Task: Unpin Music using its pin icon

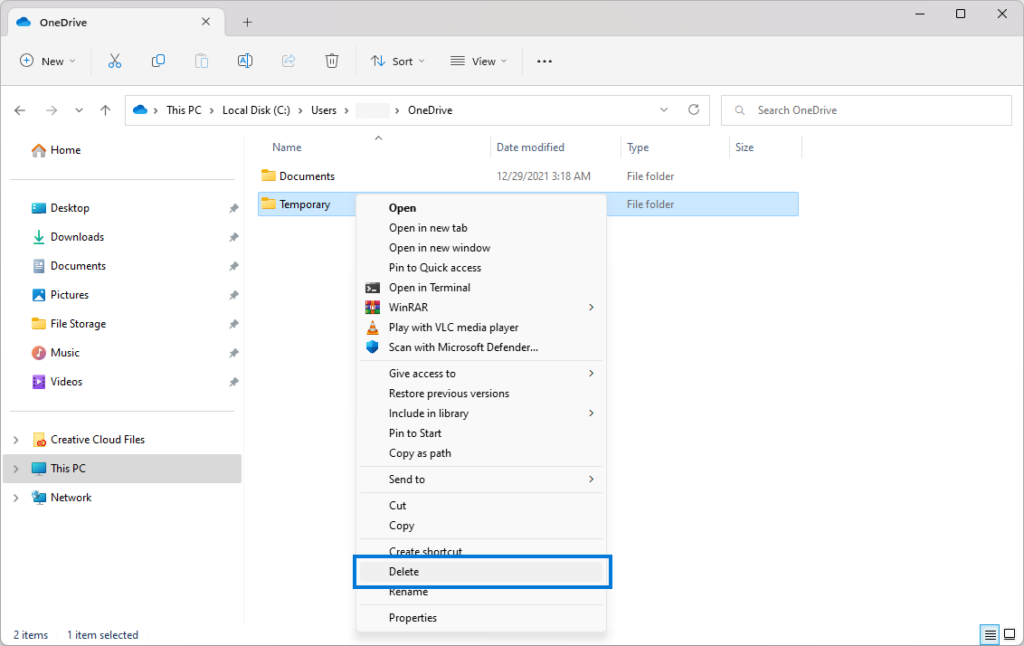Action: coord(233,353)
